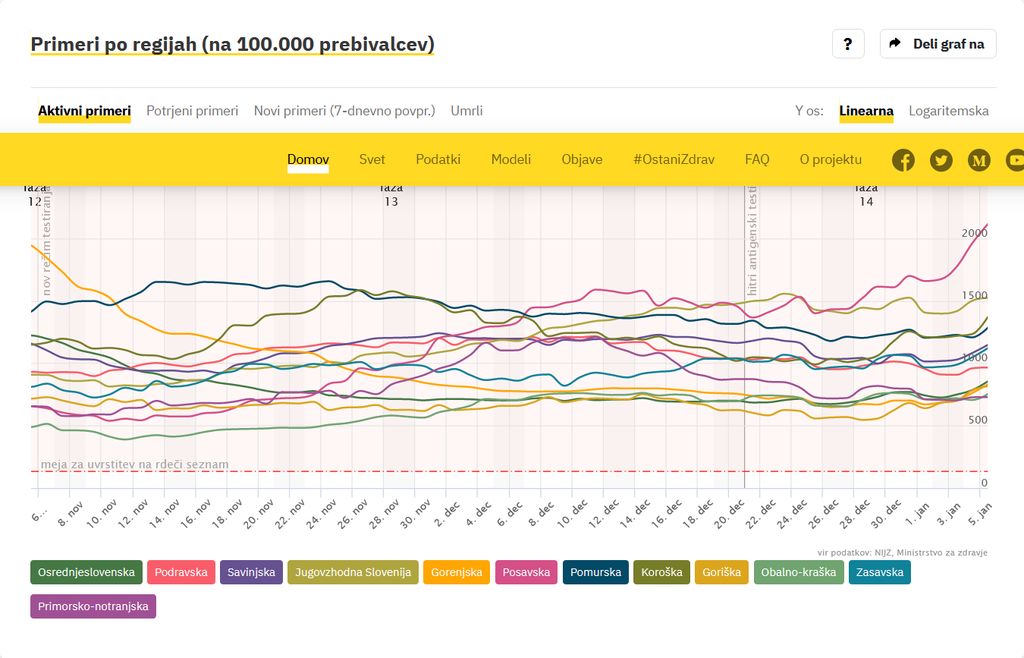Open the Facebook icon link

(x=903, y=160)
